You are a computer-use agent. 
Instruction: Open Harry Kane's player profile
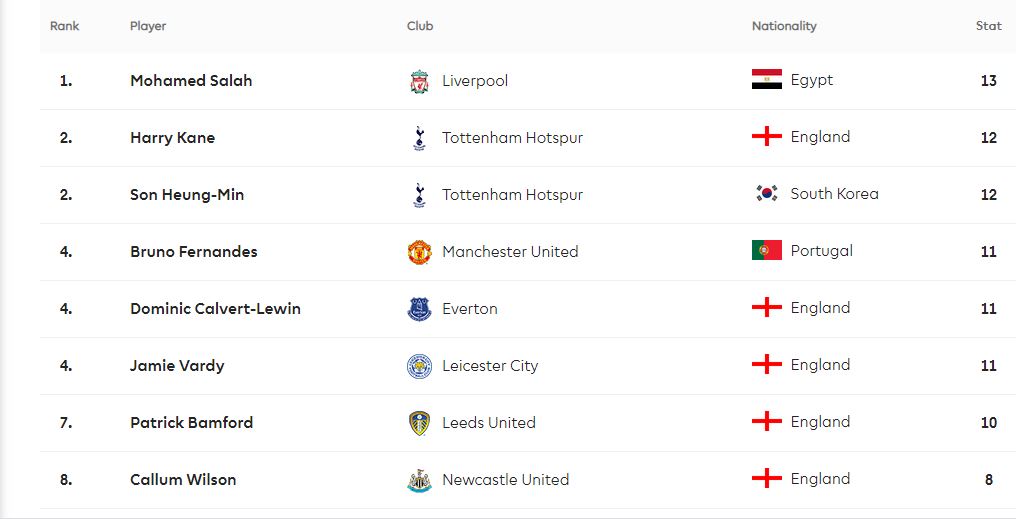pos(172,138)
